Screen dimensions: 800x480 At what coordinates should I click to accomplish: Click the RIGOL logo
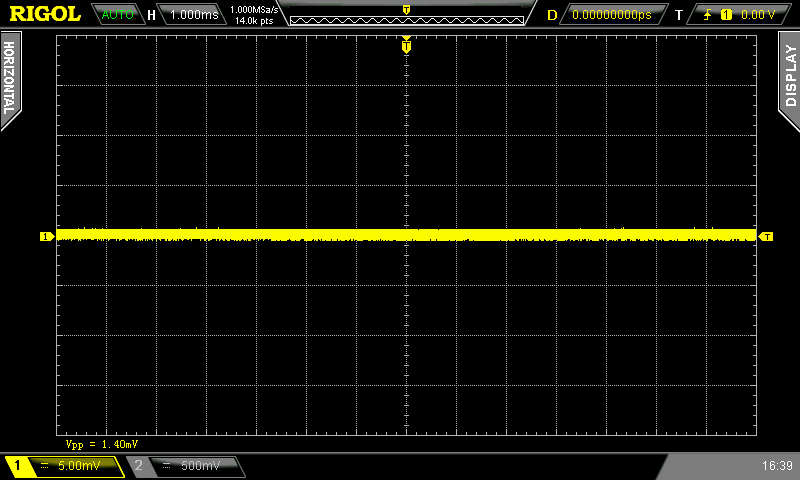click(x=45, y=14)
